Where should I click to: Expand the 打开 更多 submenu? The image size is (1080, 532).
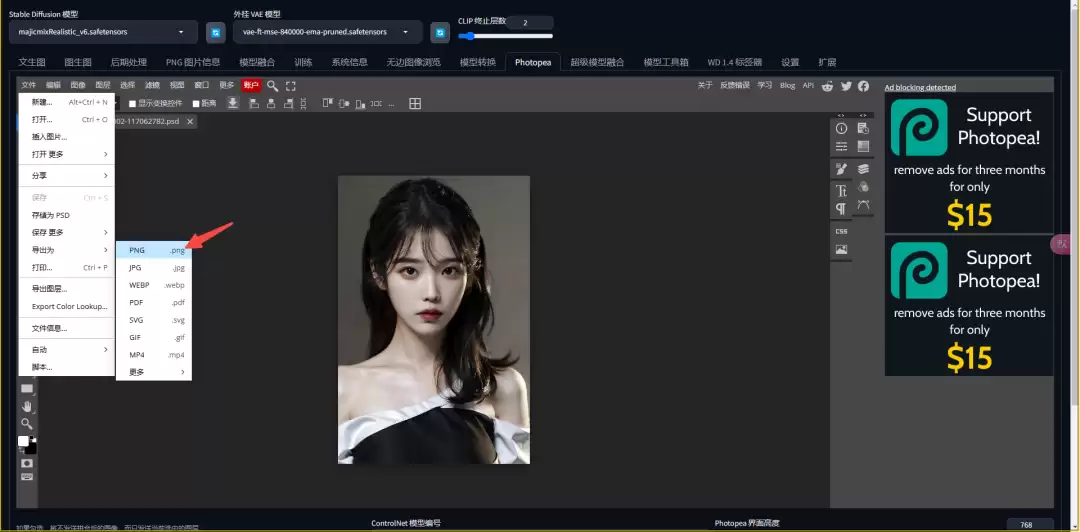(67, 154)
